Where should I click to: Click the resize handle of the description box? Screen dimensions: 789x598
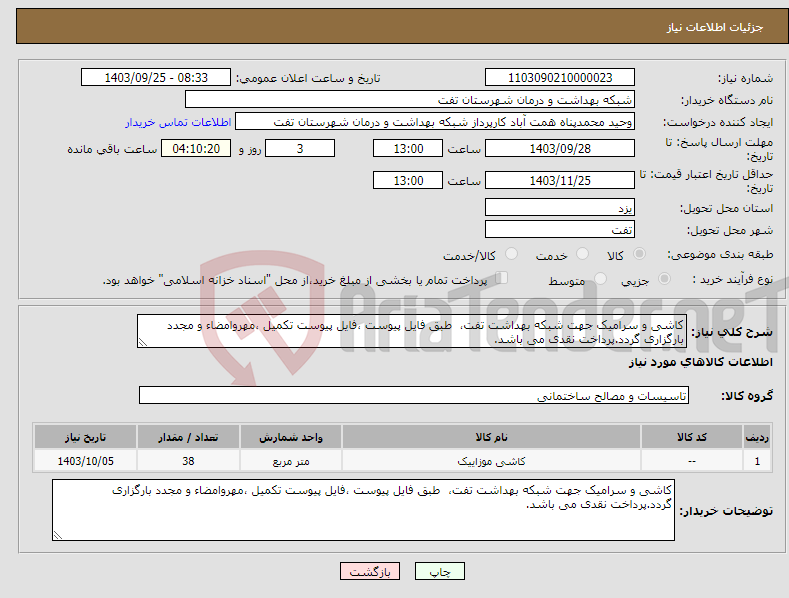coord(143,342)
